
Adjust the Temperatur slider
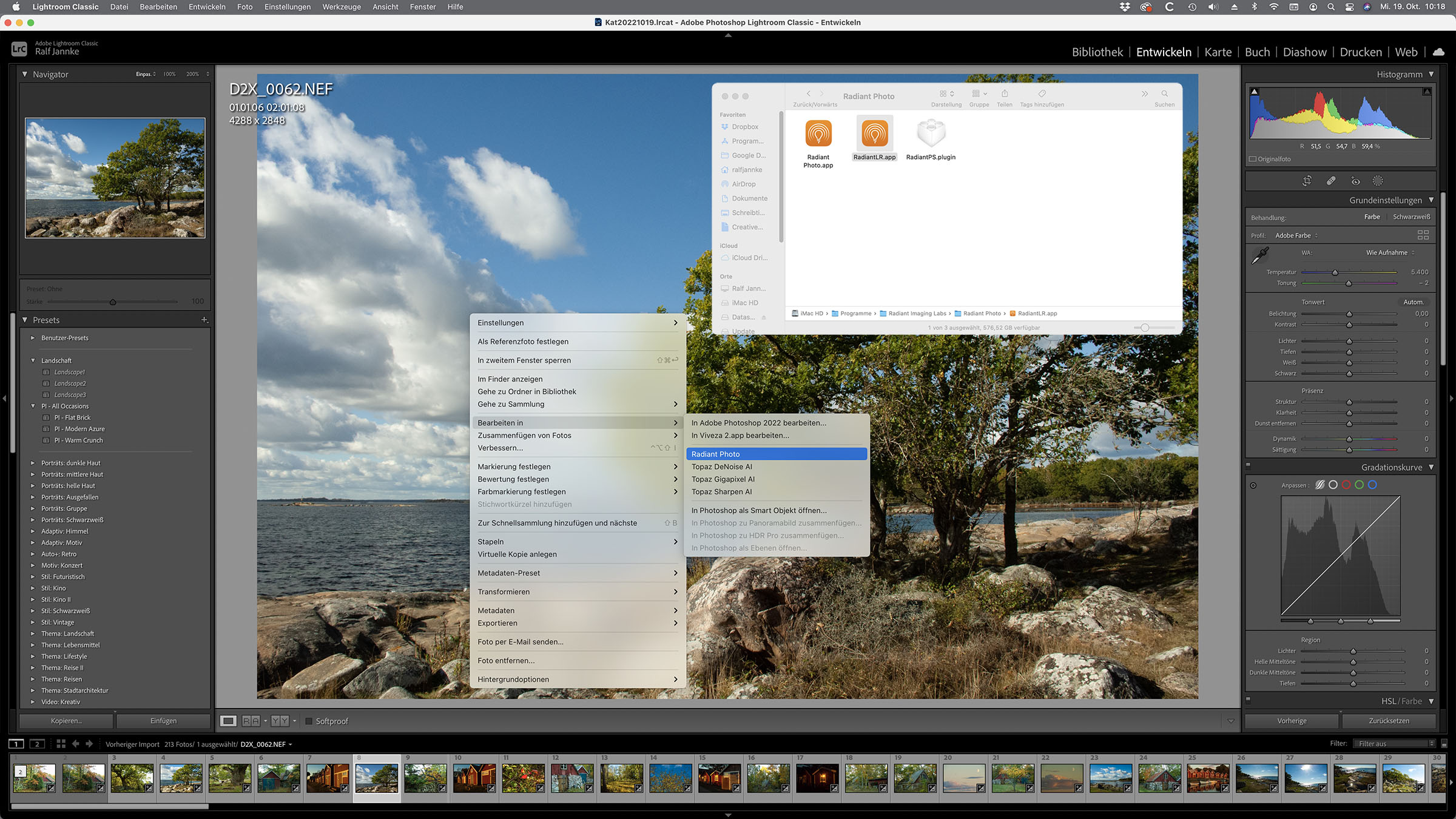pos(1335,272)
